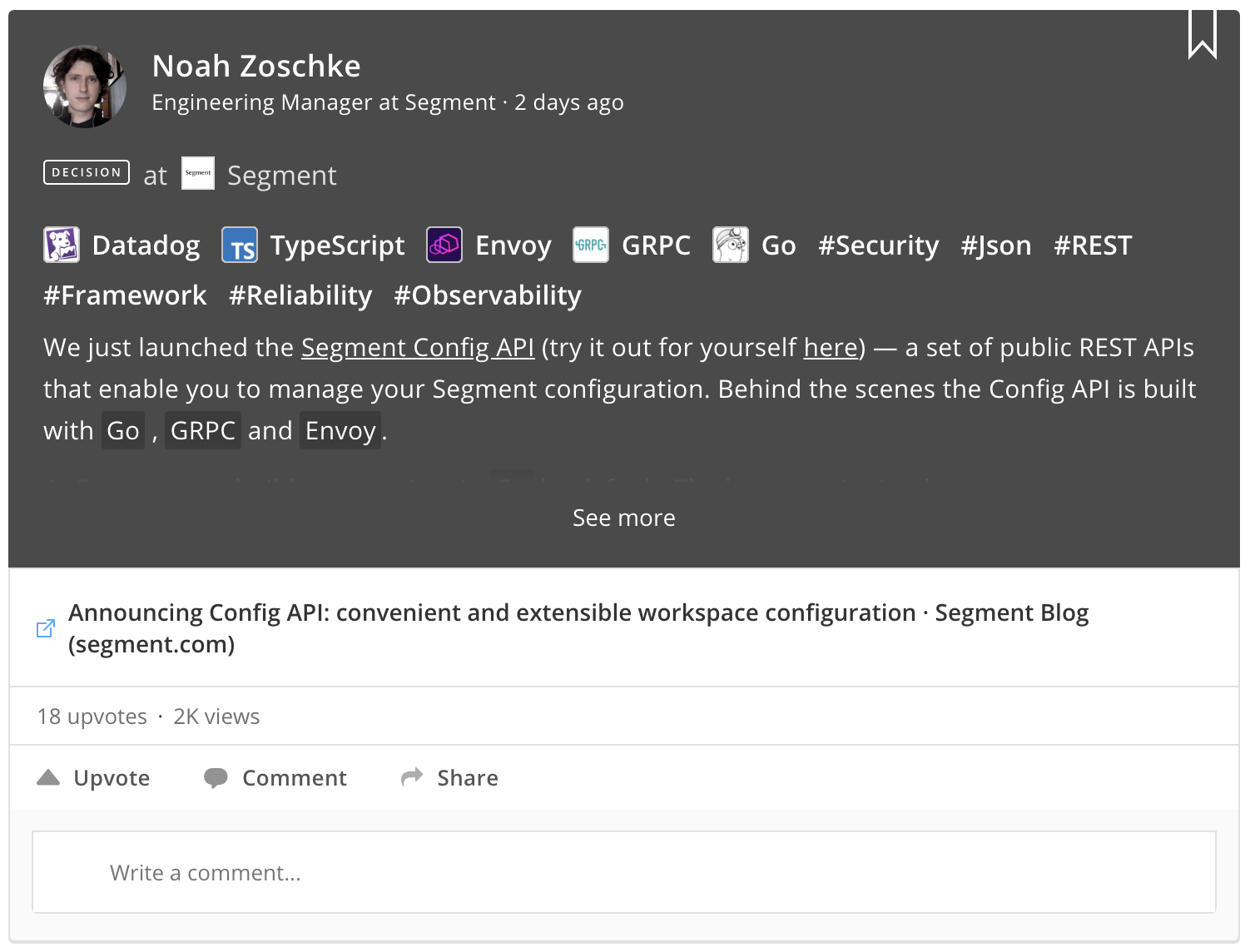This screenshot has width=1250, height=952.
Task: Follow the 'here' hyperlink
Action: click(831, 347)
